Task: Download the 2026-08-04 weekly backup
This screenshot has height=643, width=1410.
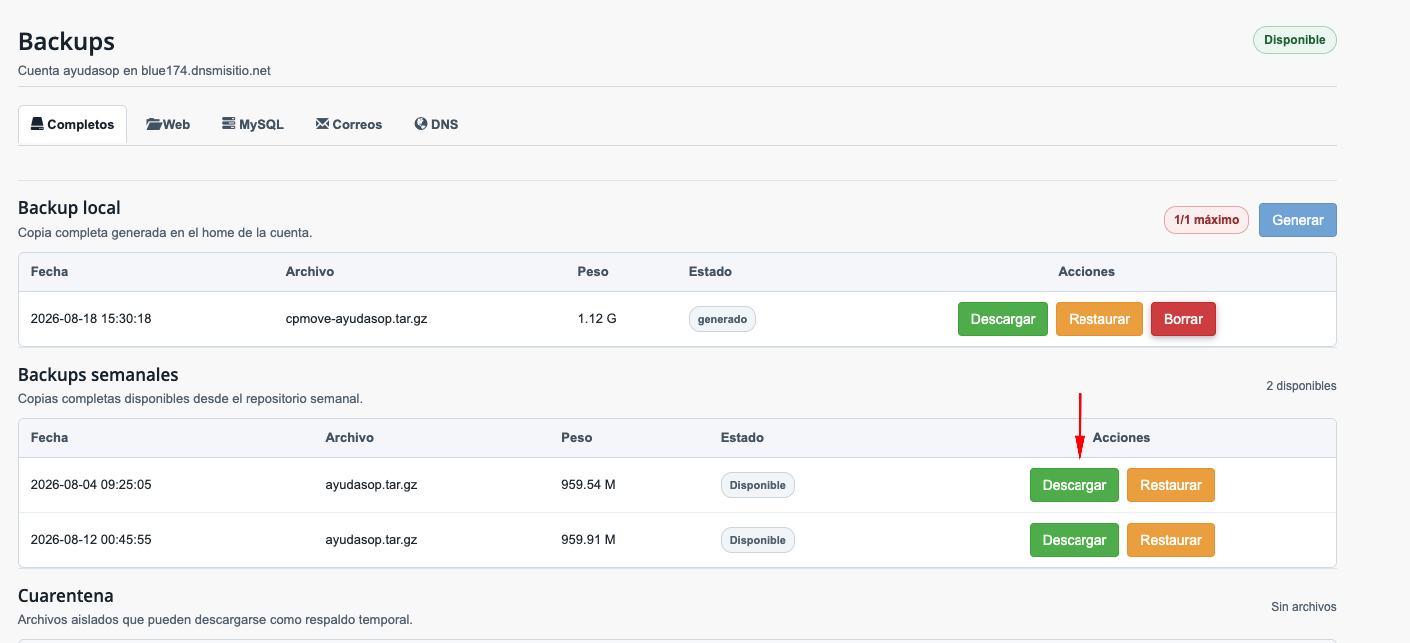Action: pos(1074,485)
